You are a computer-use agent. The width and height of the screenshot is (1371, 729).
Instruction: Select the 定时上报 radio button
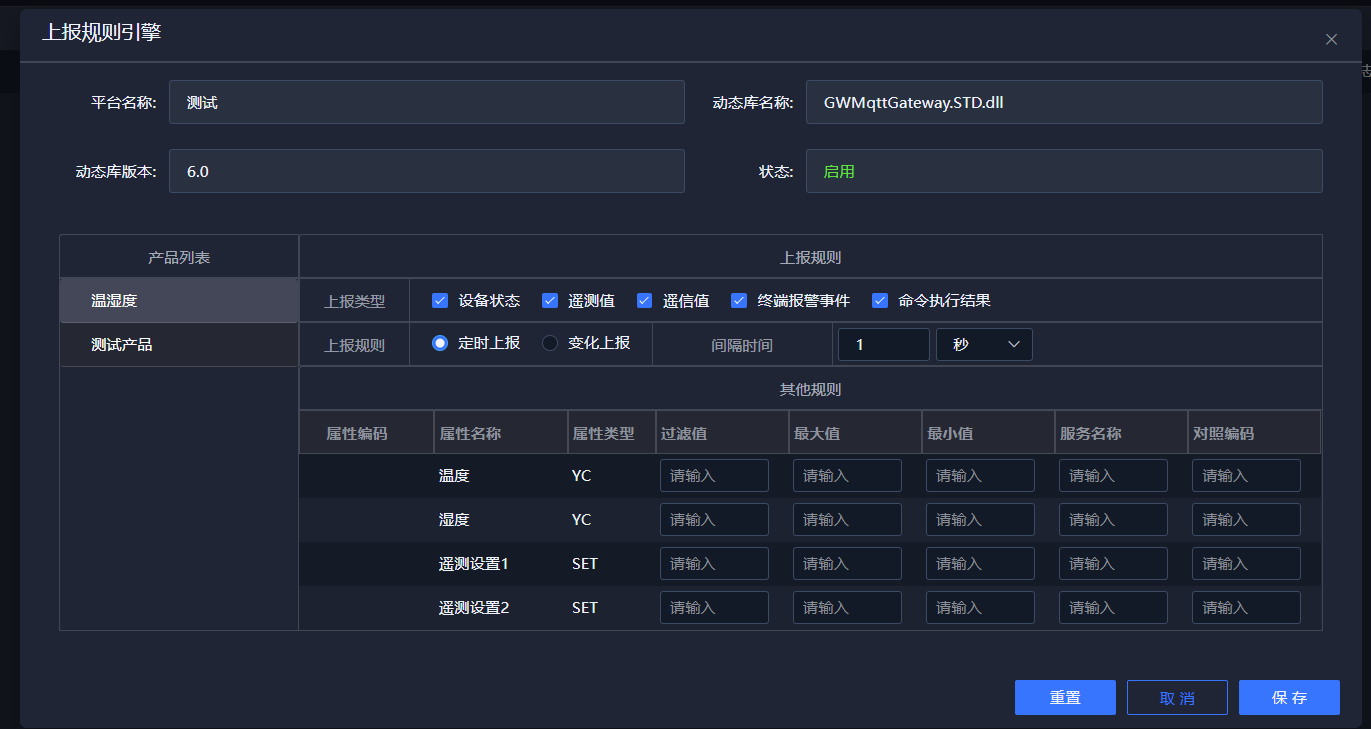tap(440, 343)
